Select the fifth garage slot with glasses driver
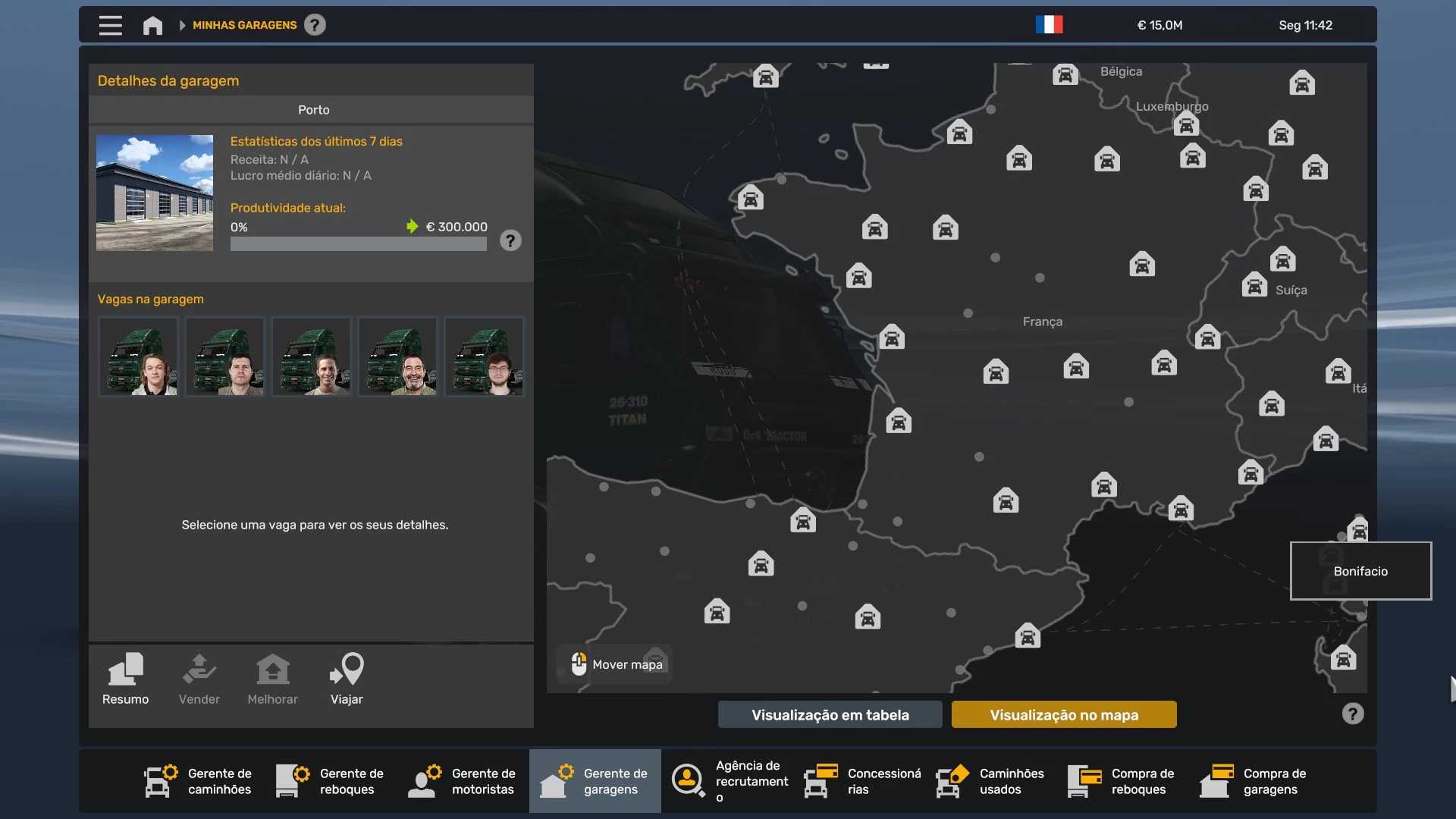Viewport: 1456px width, 819px height. point(484,356)
